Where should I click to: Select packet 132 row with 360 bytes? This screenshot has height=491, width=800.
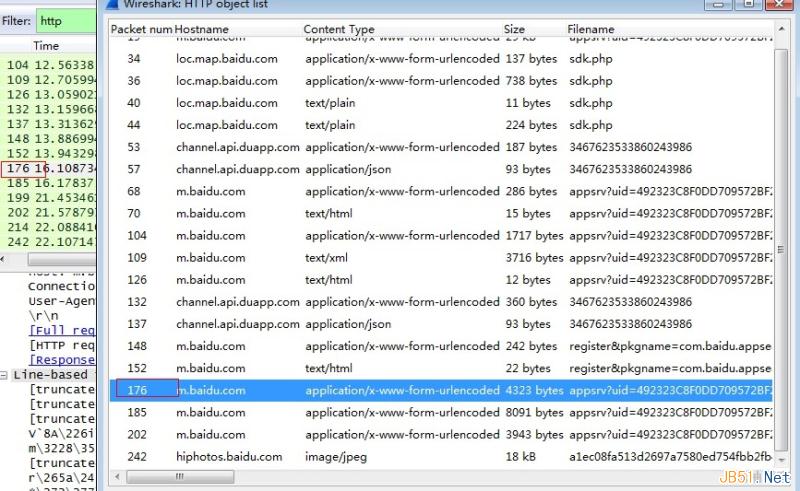(441, 302)
